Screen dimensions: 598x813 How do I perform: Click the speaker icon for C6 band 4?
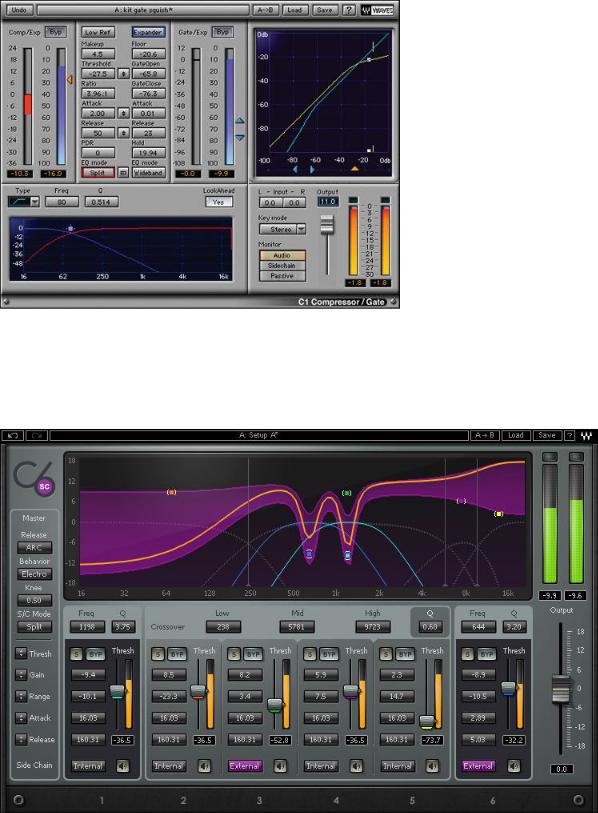(x=356, y=766)
